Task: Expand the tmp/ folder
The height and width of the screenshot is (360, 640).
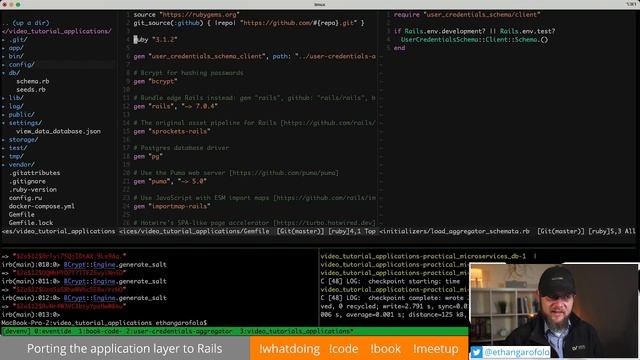Action: pos(16,156)
